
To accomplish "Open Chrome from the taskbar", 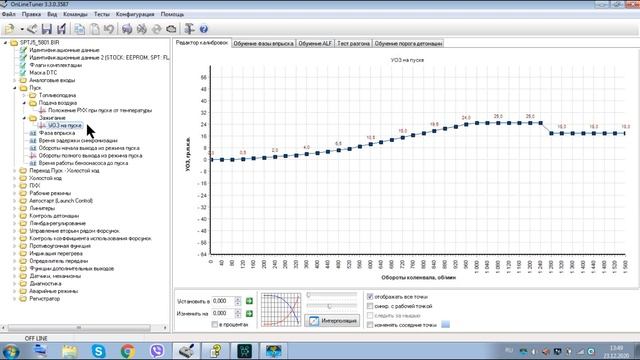I will click(x=128, y=351).
